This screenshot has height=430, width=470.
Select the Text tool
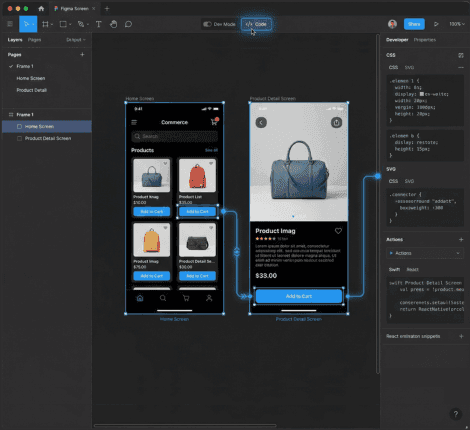click(x=99, y=24)
